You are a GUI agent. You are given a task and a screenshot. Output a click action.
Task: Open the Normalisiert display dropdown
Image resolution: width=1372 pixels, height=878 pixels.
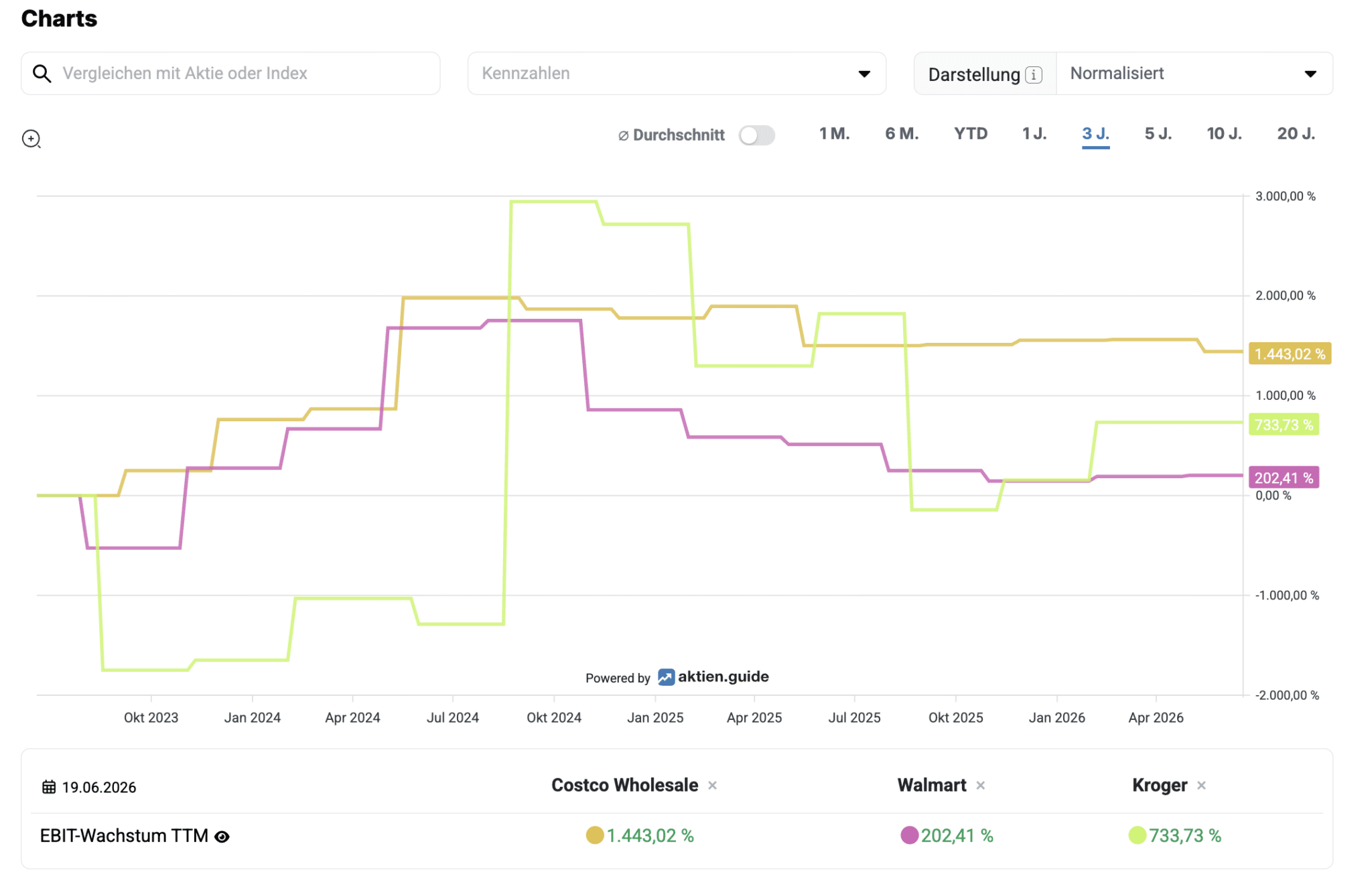(x=1194, y=74)
